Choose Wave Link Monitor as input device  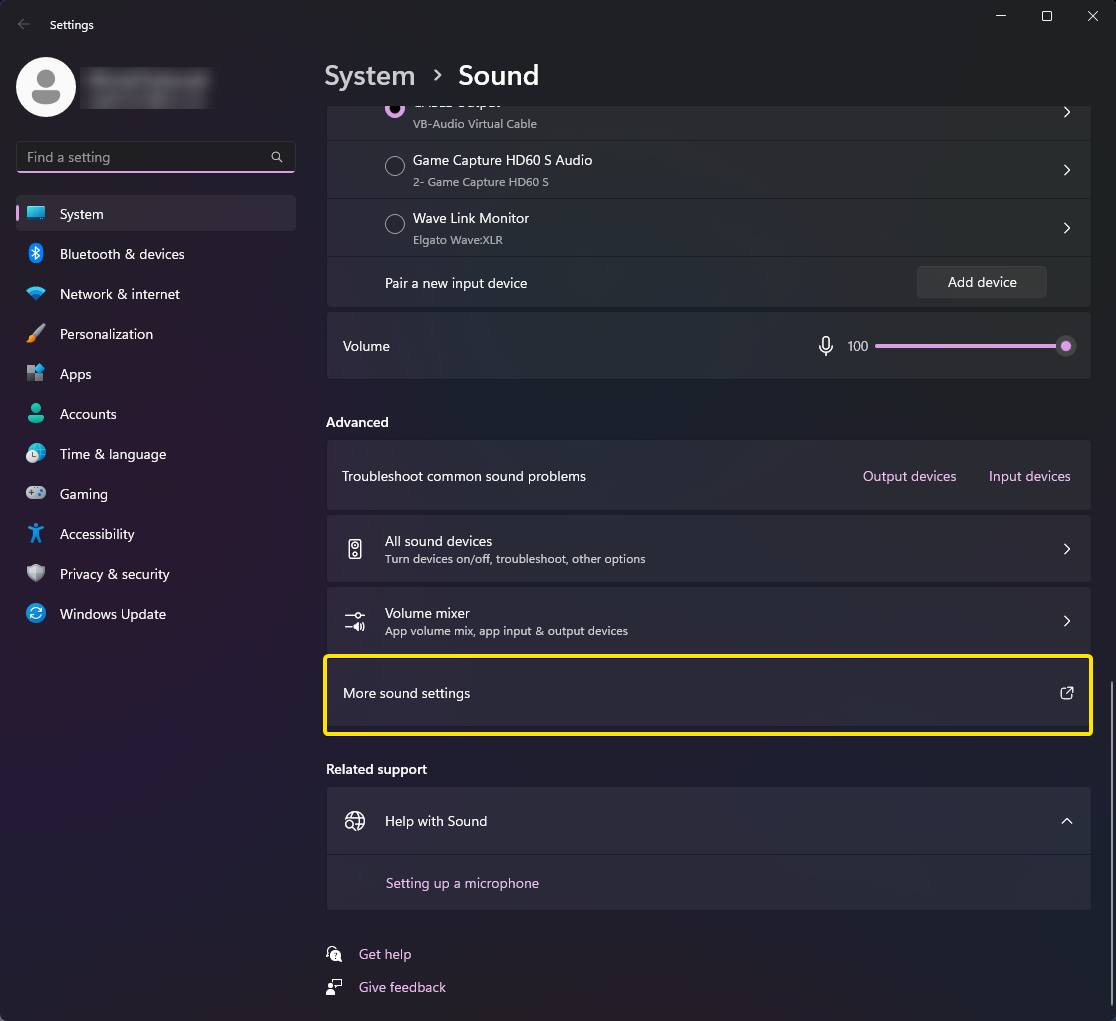pyautogui.click(x=394, y=224)
